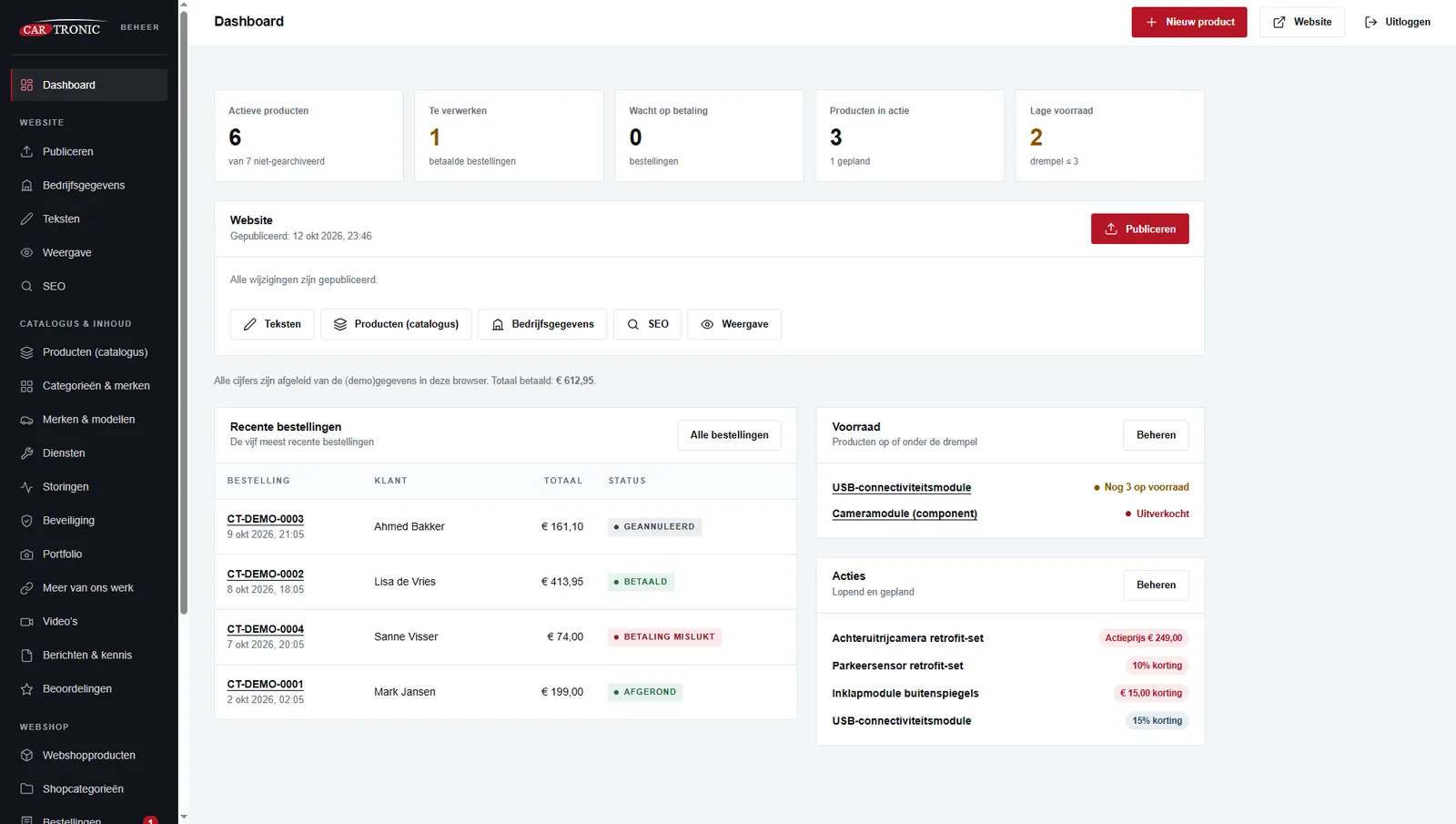This screenshot has height=824, width=1456.
Task: Click the Merken & modellen car icon
Action: pyautogui.click(x=26, y=420)
